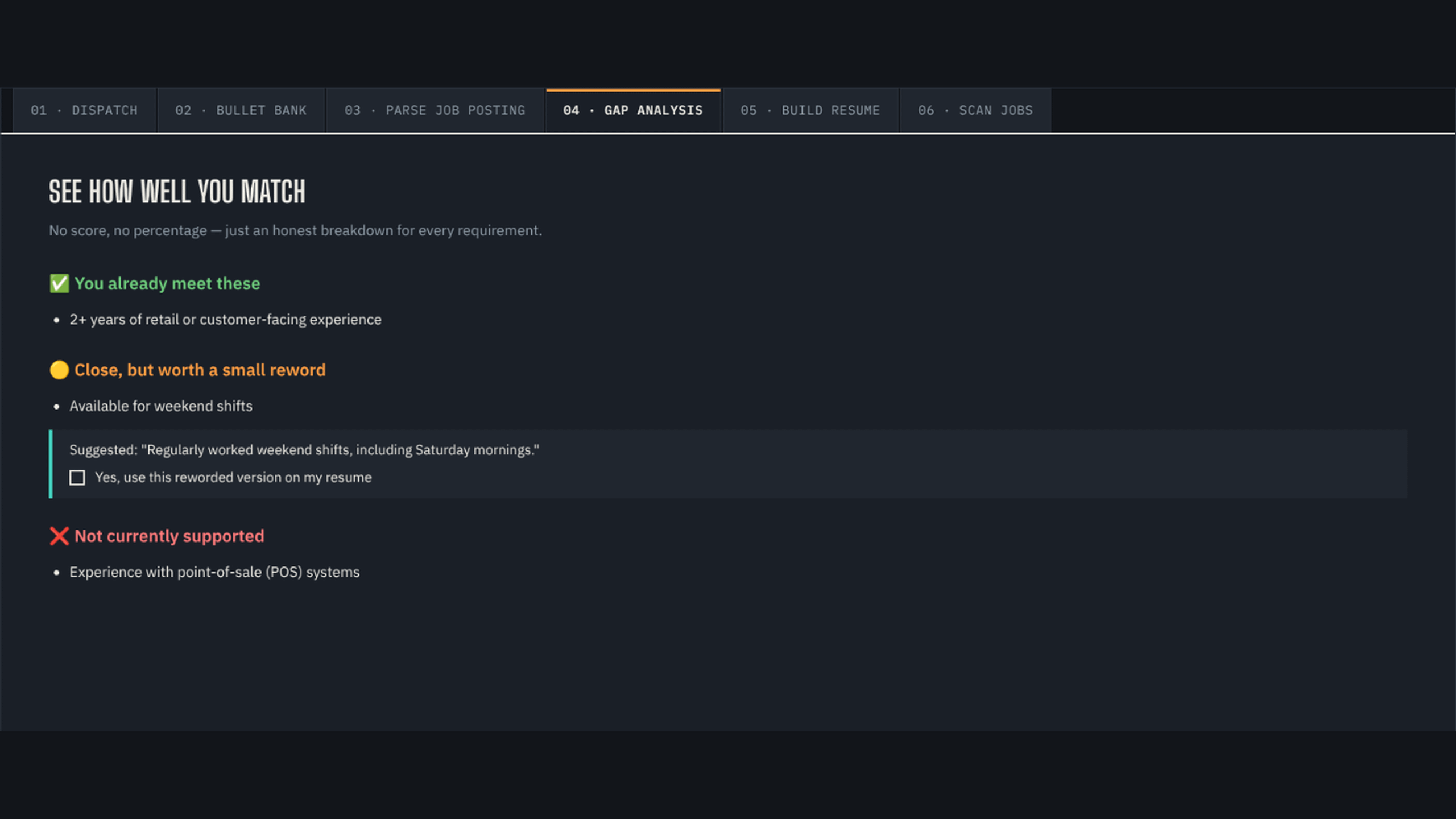
Task: Click the red X icon beside 'Not currently supported'
Action: click(x=59, y=536)
